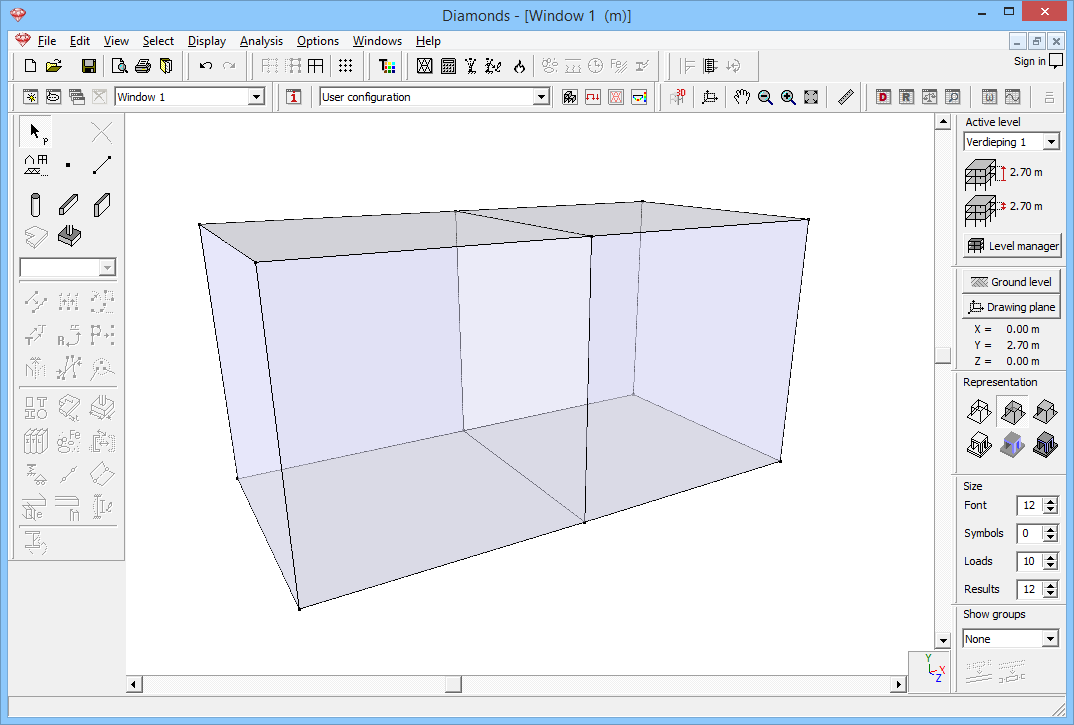The image size is (1074, 725).
Task: Expand the Show groups None dropdown
Action: [x=1050, y=639]
